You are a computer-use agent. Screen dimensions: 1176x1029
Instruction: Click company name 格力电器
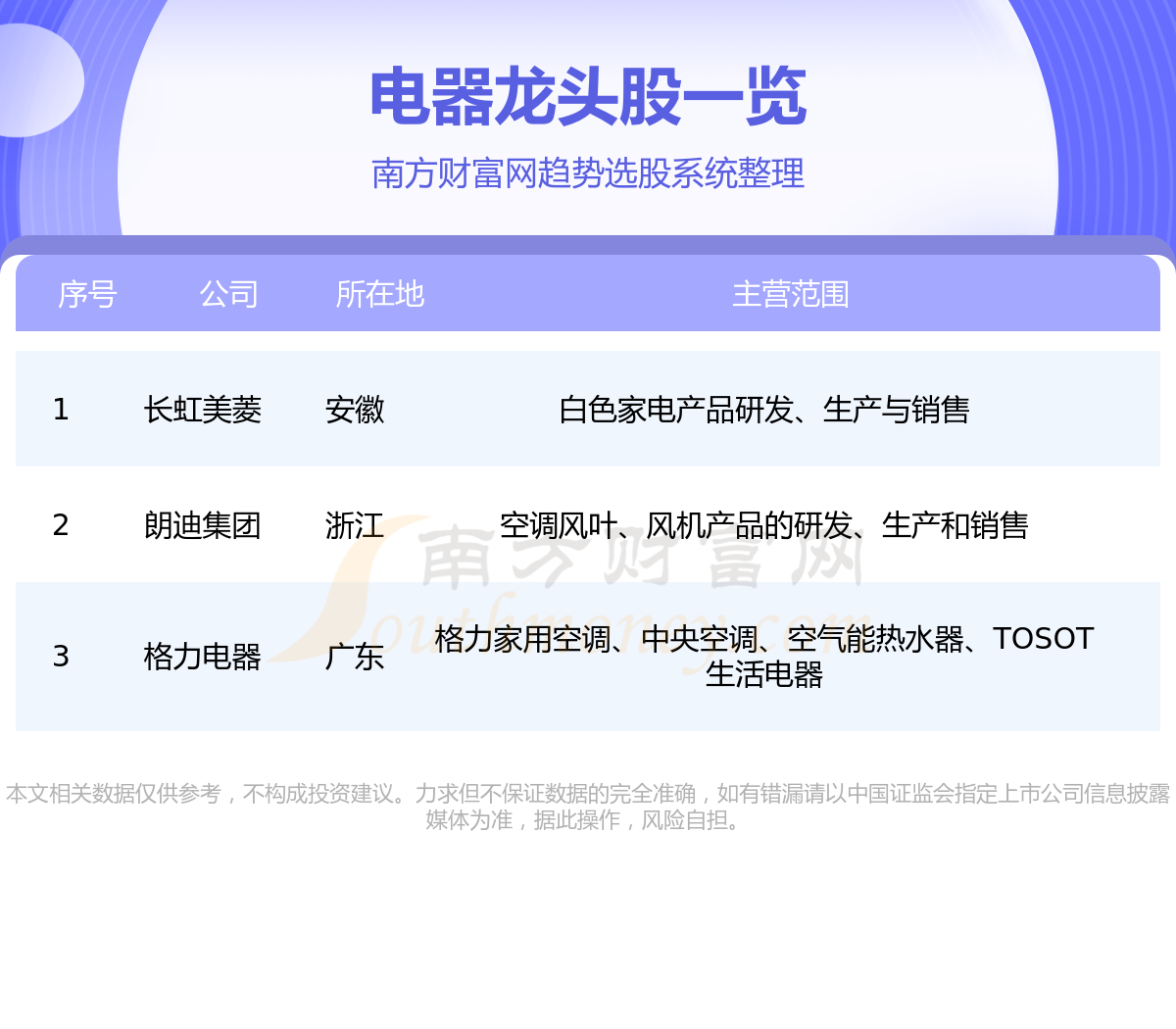[203, 656]
